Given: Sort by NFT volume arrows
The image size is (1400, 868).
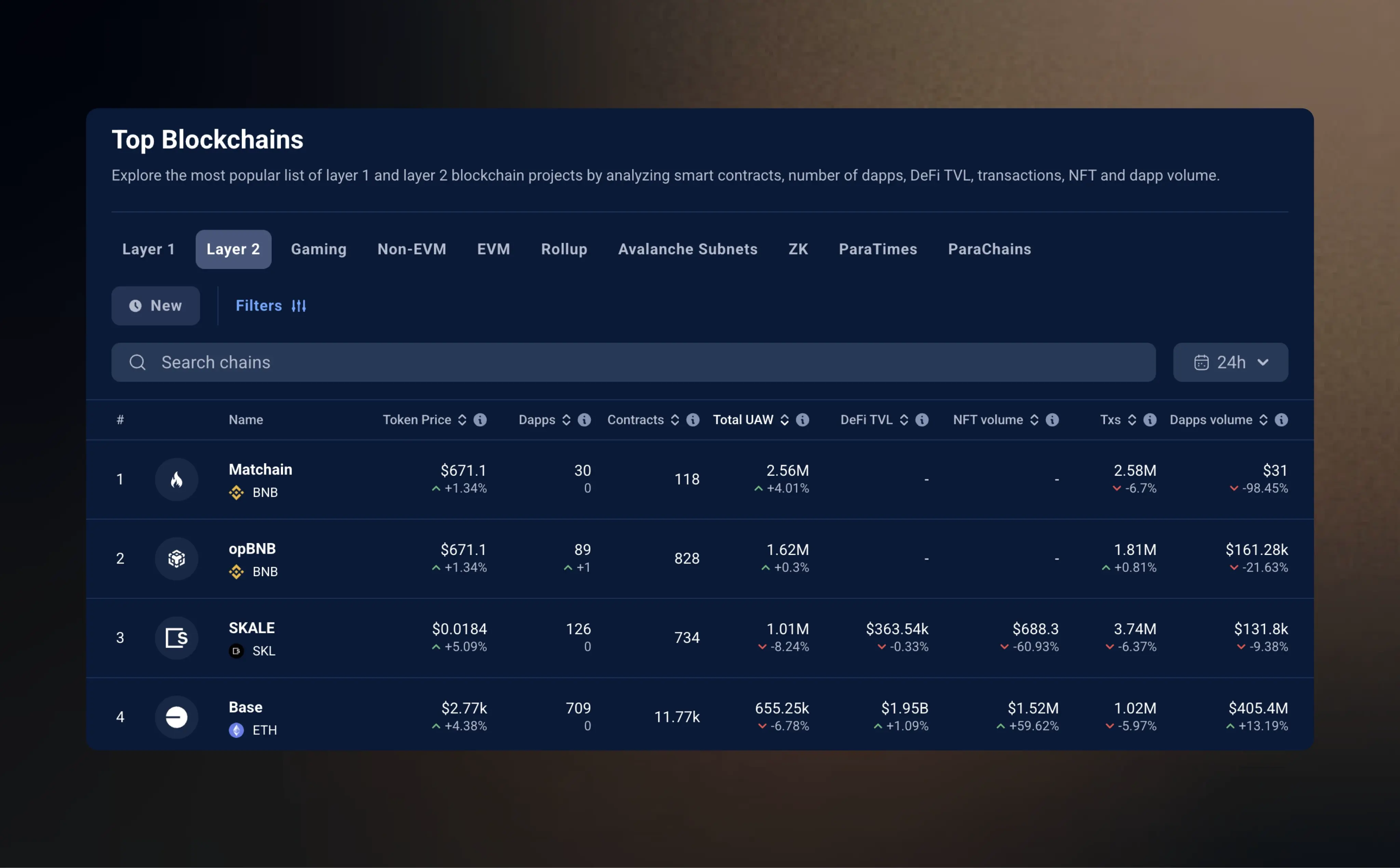Looking at the screenshot, I should click(1034, 420).
